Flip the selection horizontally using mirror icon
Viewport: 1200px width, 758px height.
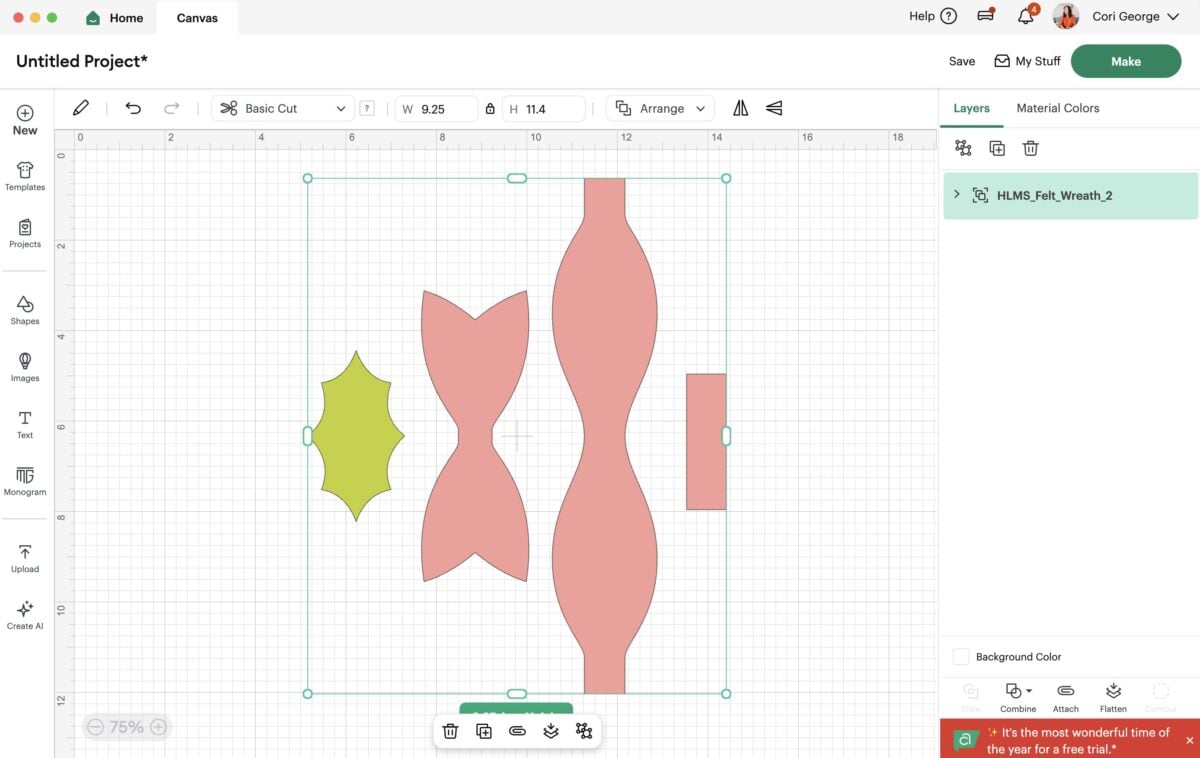[739, 108]
